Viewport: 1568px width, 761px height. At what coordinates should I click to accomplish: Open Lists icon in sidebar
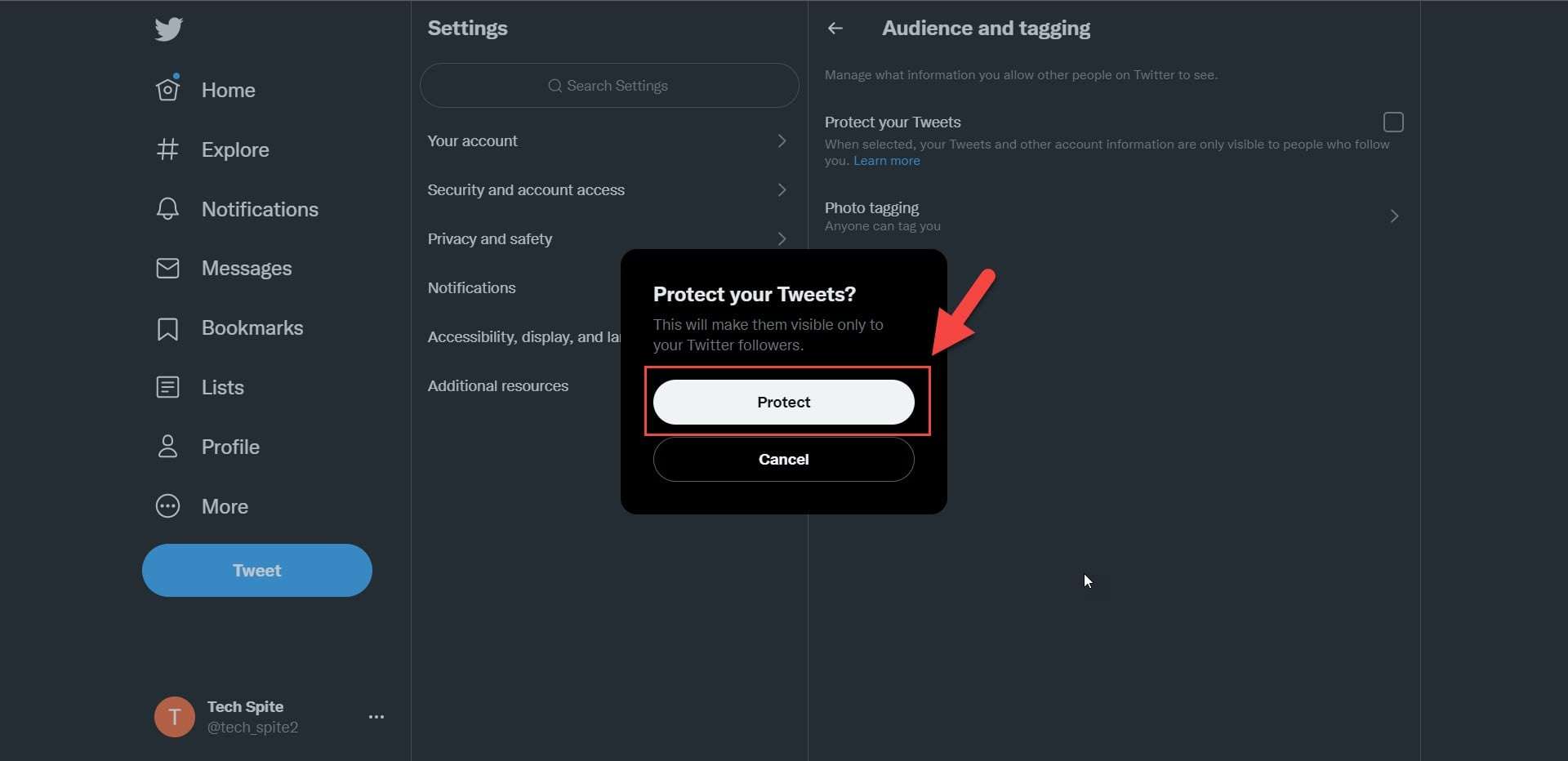[x=167, y=387]
